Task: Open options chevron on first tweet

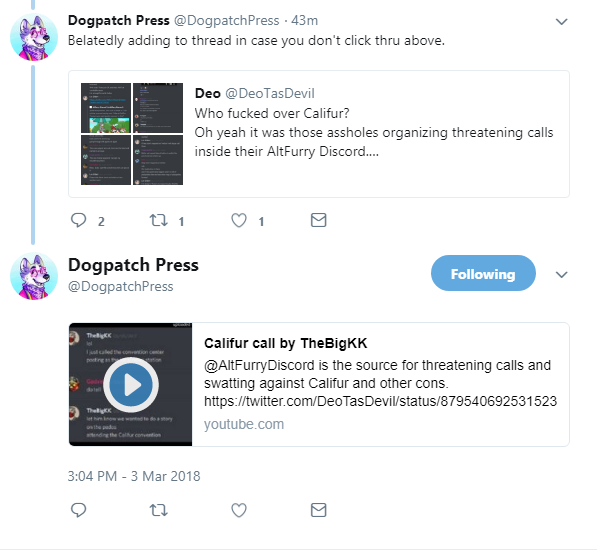Action: point(562,22)
